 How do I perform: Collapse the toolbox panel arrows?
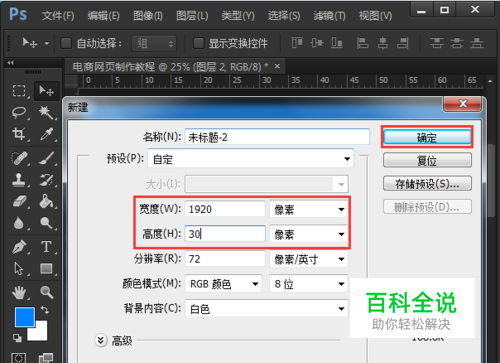[x=11, y=63]
